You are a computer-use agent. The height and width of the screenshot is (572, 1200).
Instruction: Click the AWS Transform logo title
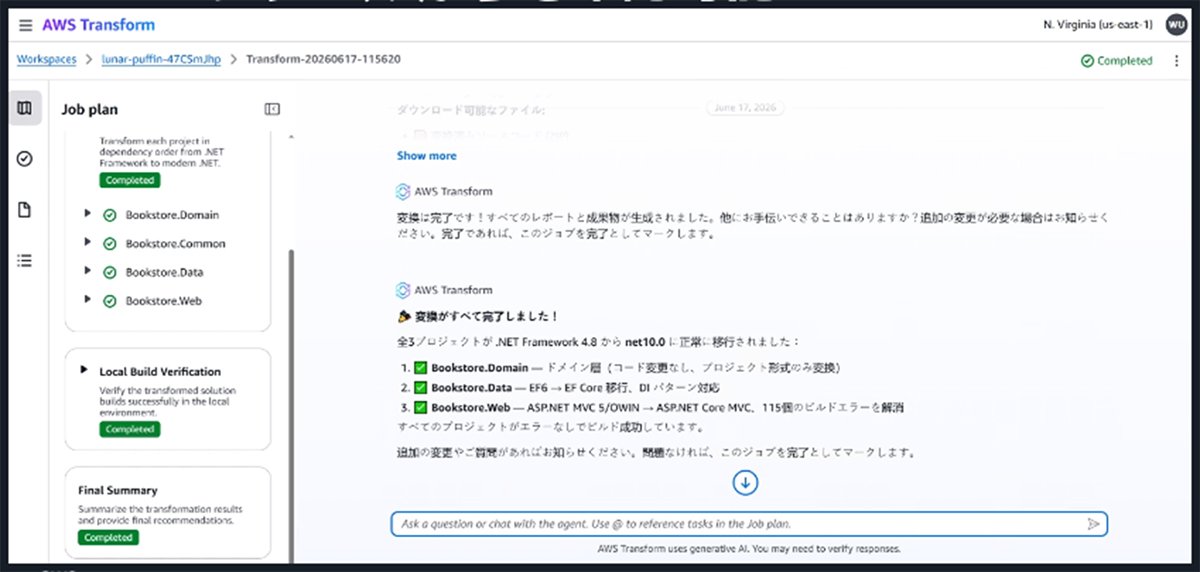click(98, 25)
